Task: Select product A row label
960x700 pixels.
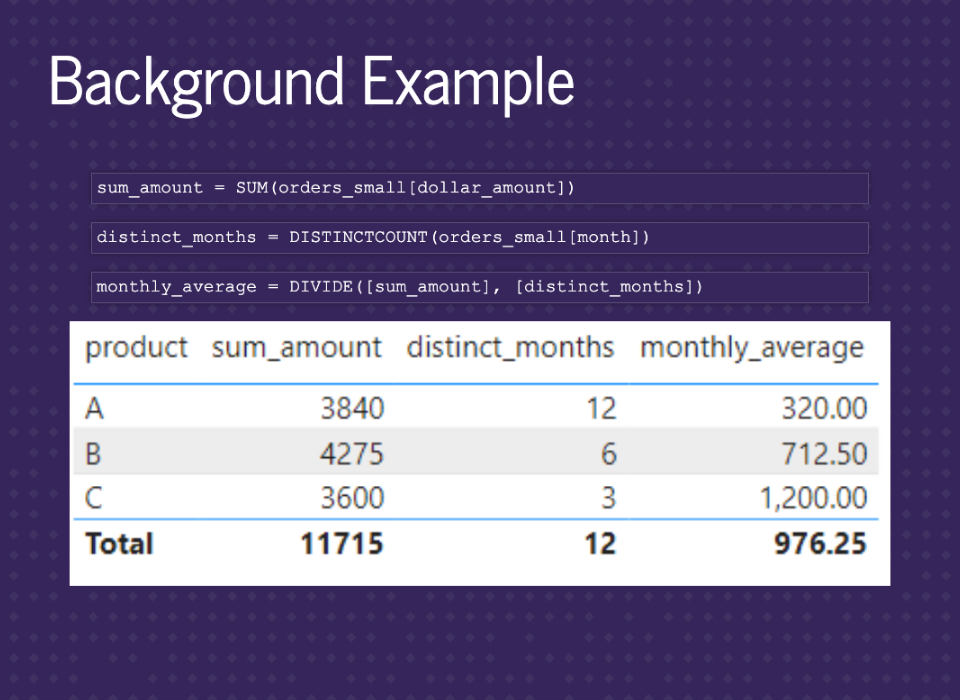Action: tap(95, 408)
